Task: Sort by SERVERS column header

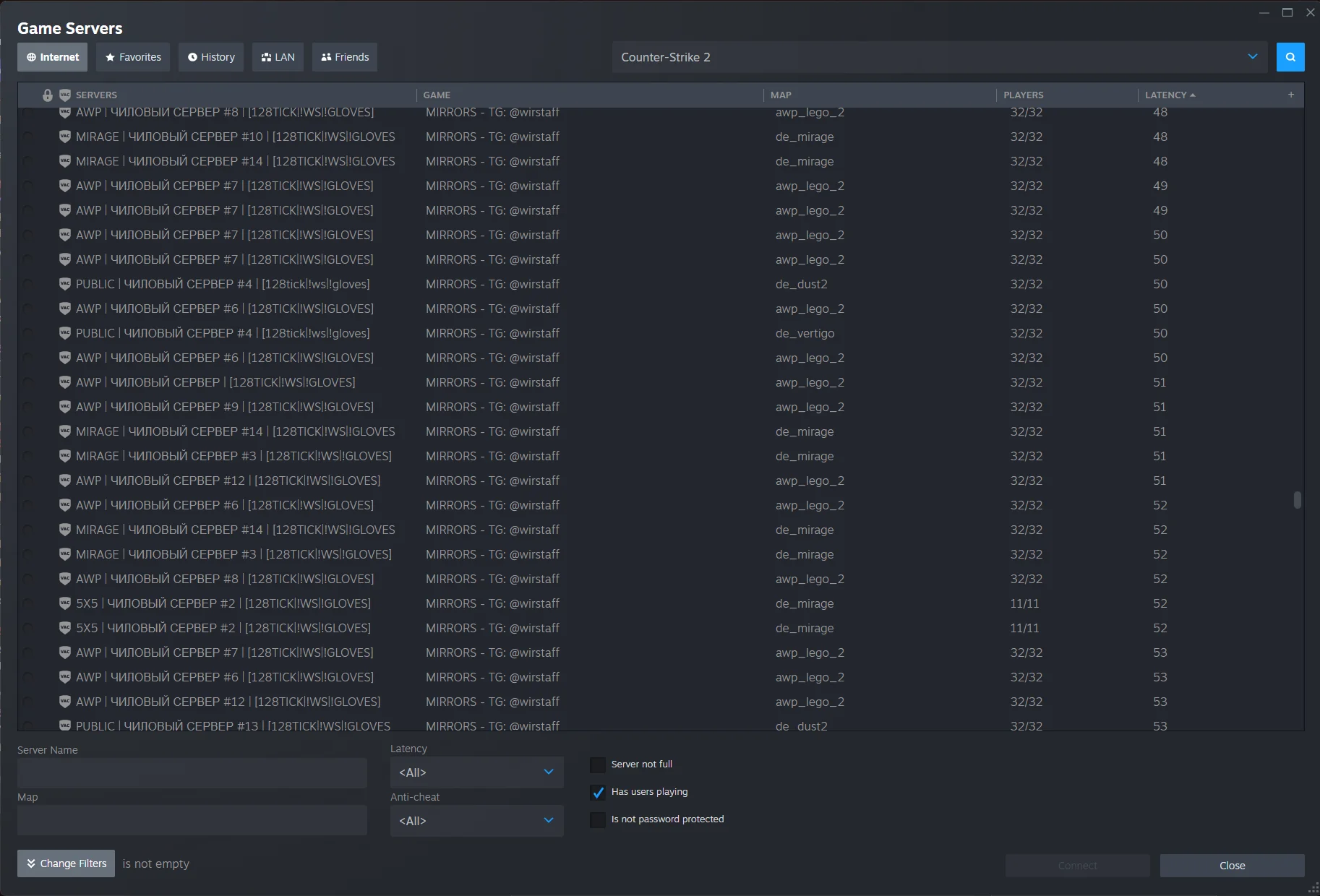Action: (96, 95)
